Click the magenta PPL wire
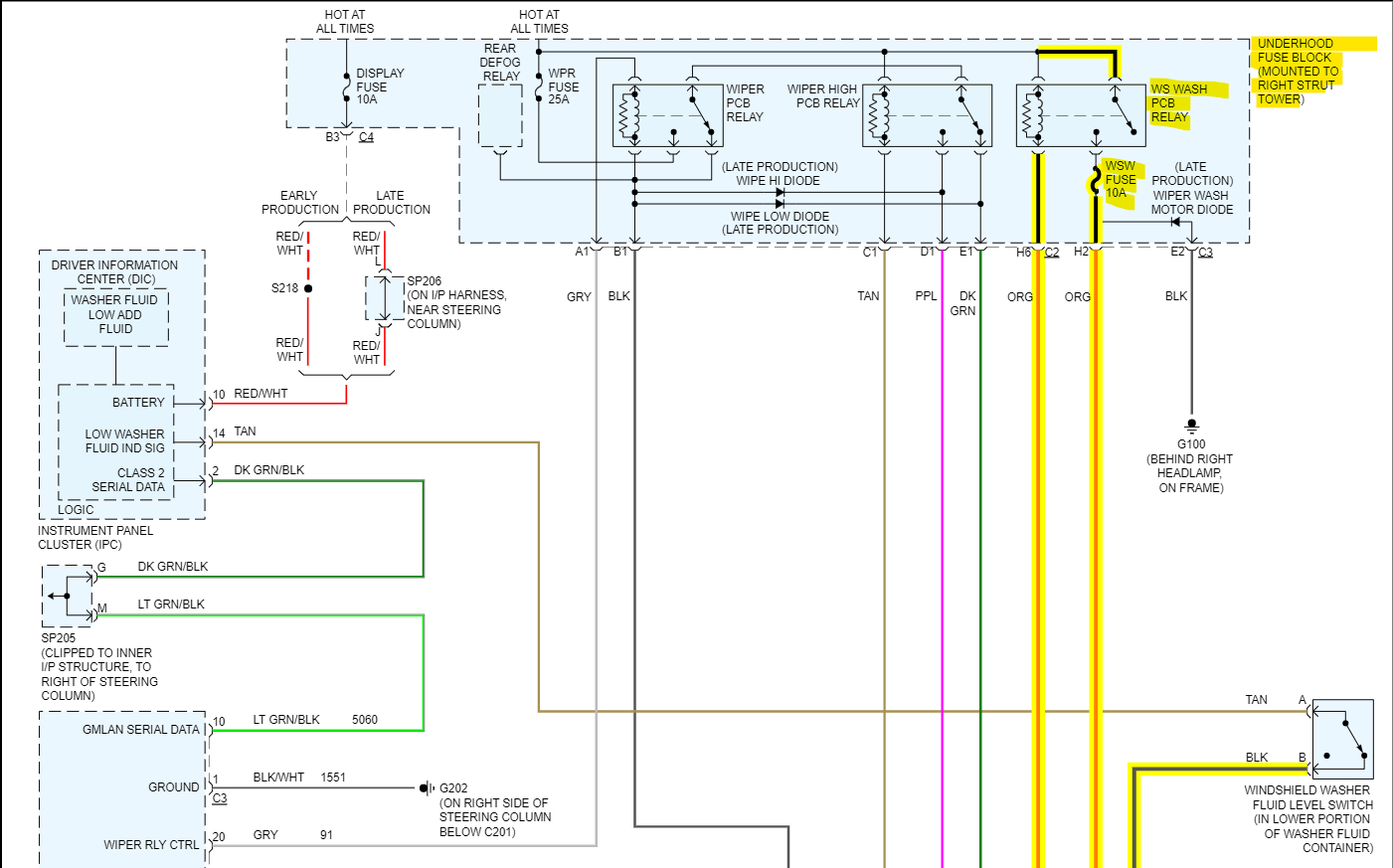Viewport: 1393px width, 868px height. (x=943, y=557)
